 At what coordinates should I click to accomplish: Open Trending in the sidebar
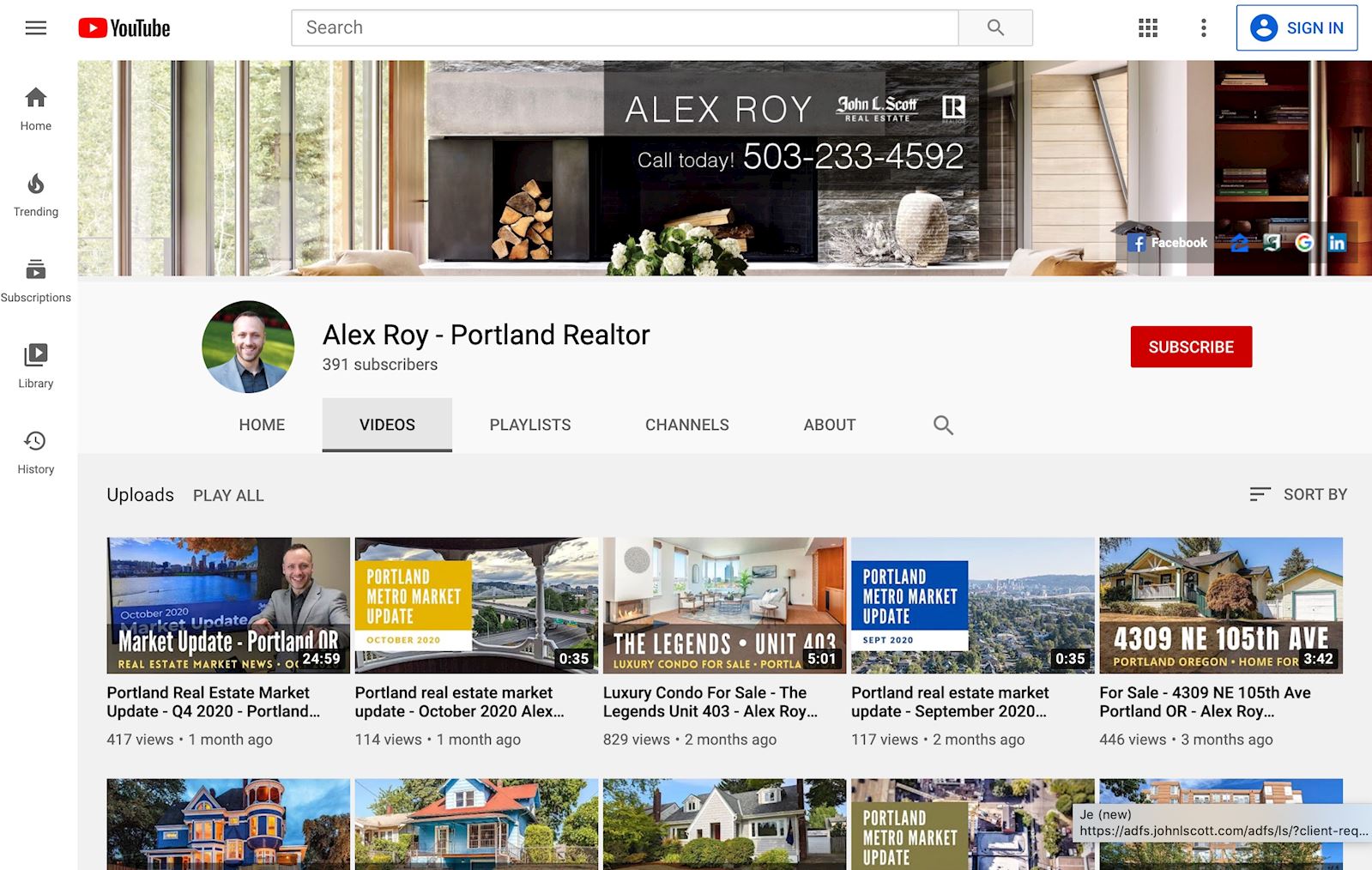click(36, 195)
